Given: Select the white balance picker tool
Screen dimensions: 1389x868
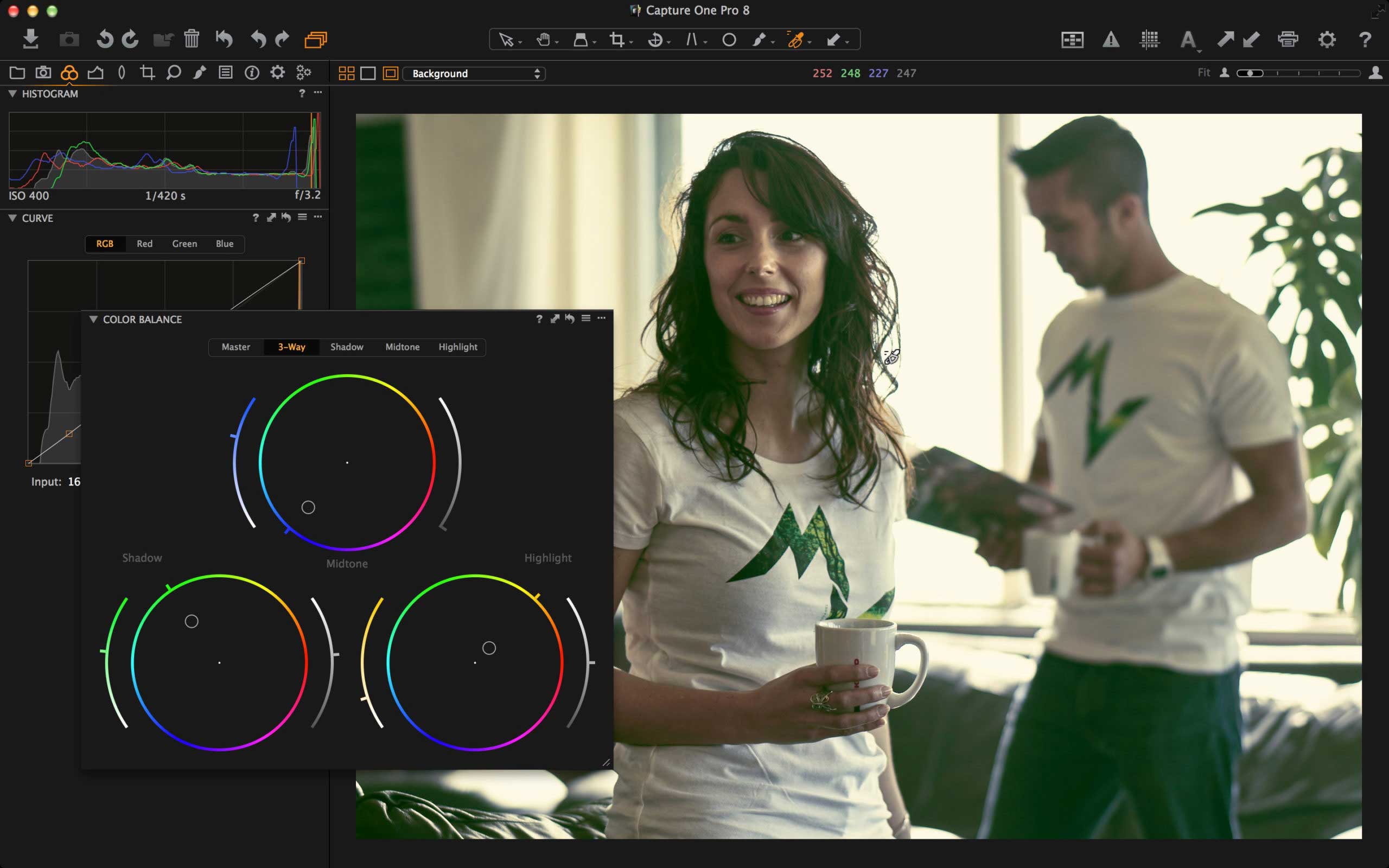Looking at the screenshot, I should [795, 40].
